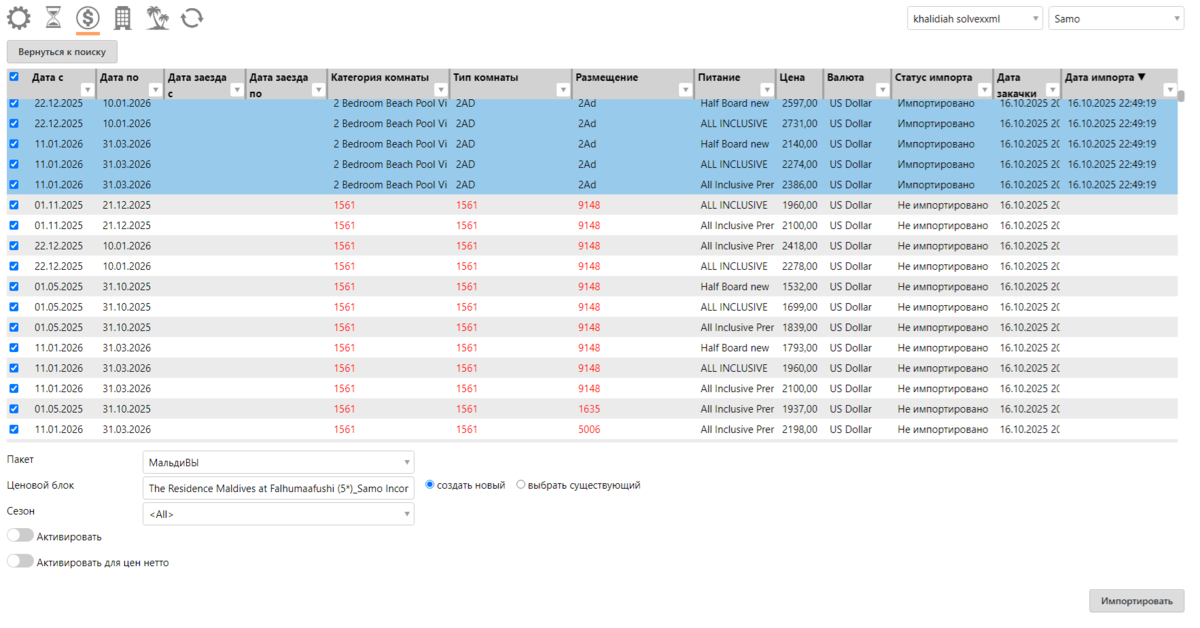Click the hourglass icon in the toolbar

pyautogui.click(x=54, y=17)
